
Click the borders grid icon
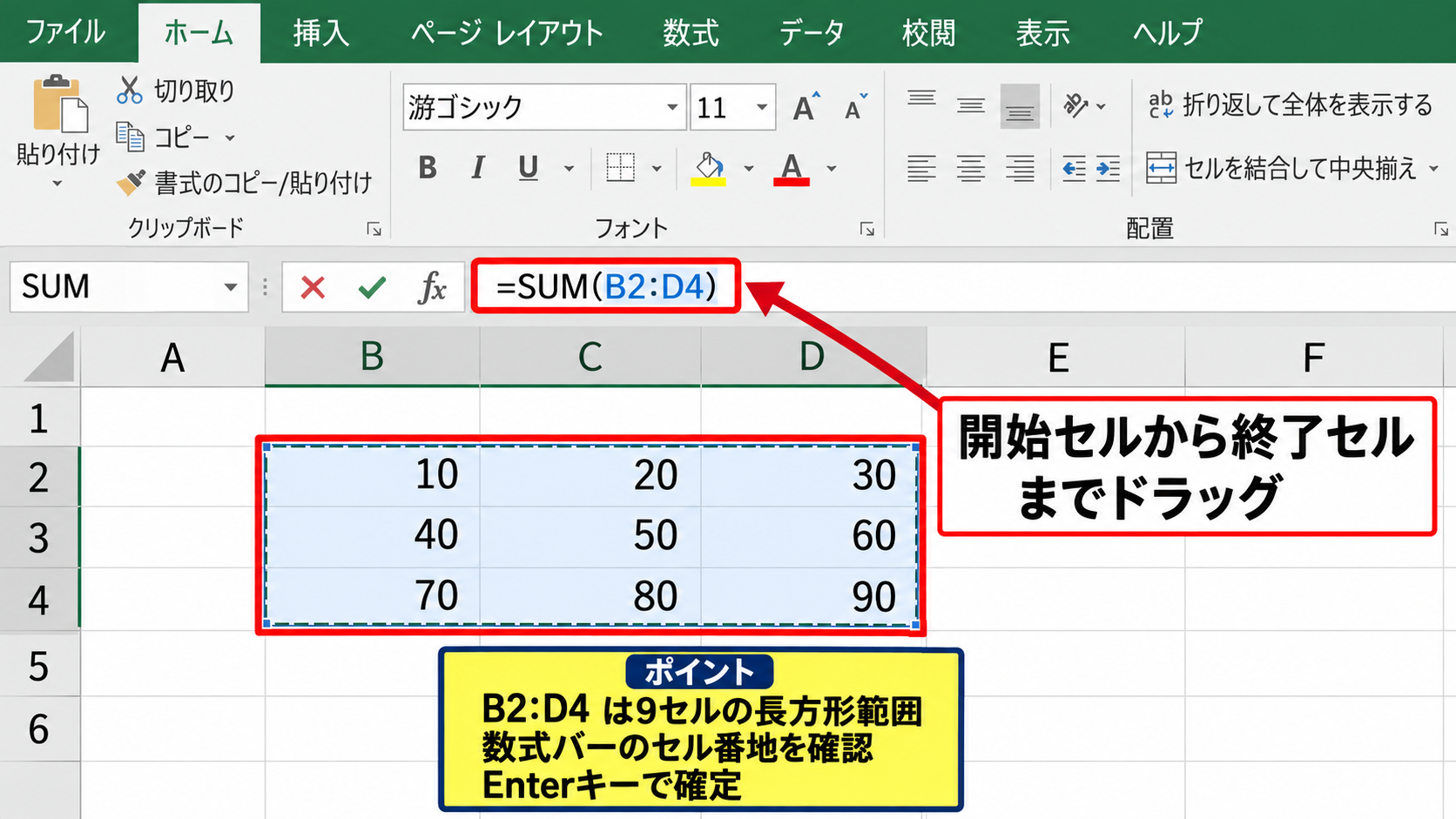coord(620,167)
